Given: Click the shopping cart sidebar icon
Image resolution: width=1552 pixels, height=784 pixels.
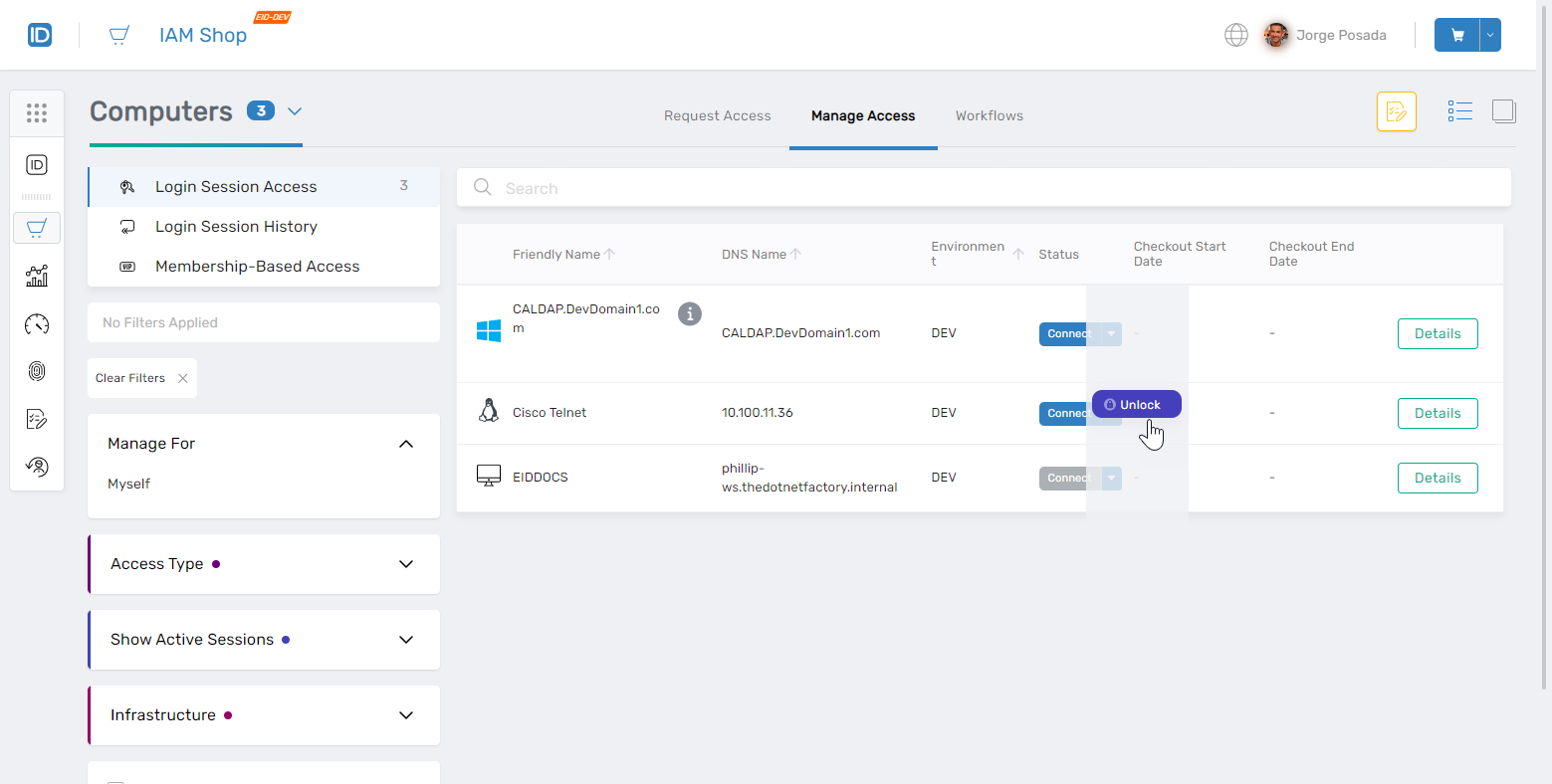Looking at the screenshot, I should (x=37, y=229).
